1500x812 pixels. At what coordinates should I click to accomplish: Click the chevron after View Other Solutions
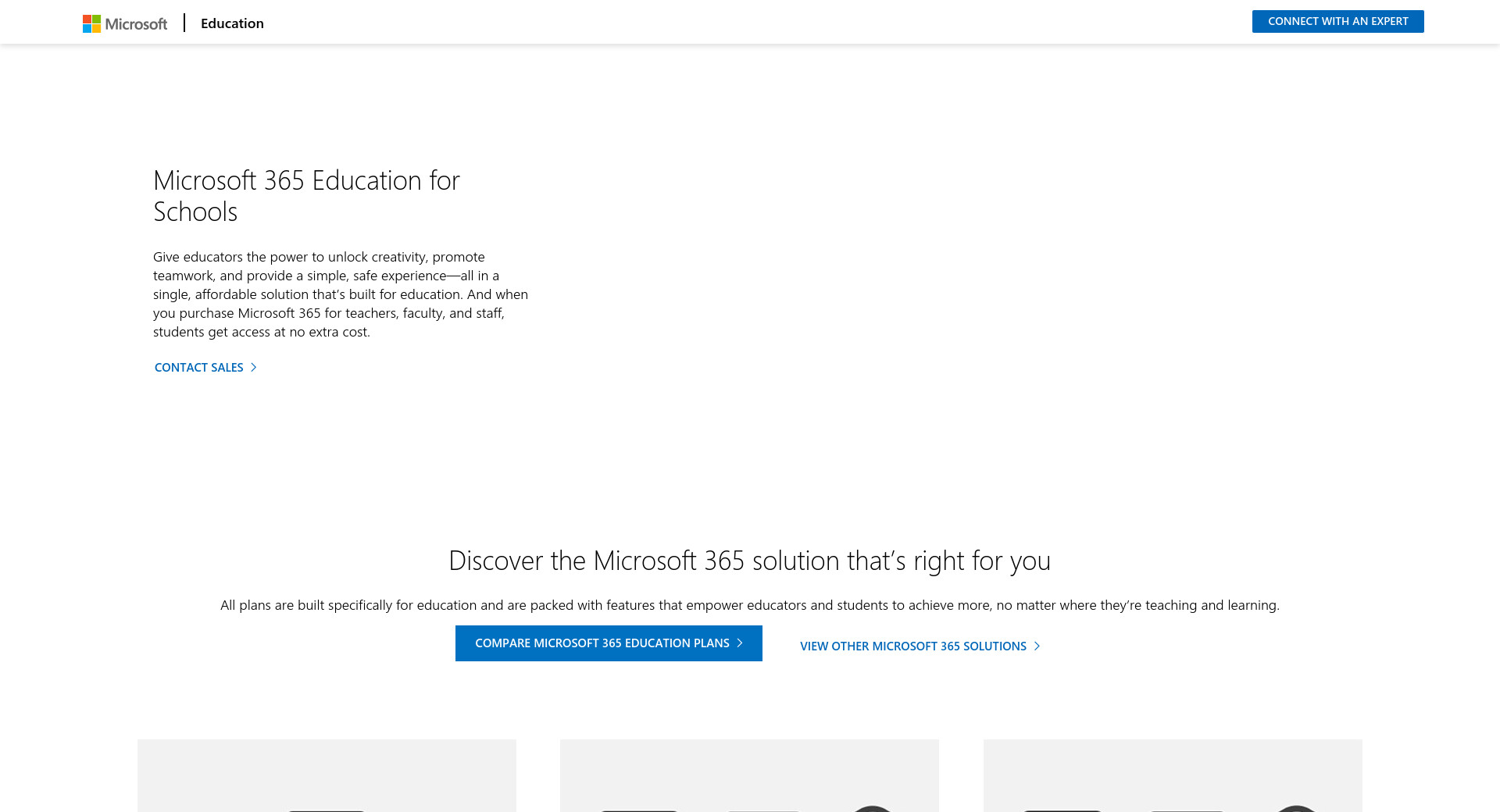(1037, 646)
